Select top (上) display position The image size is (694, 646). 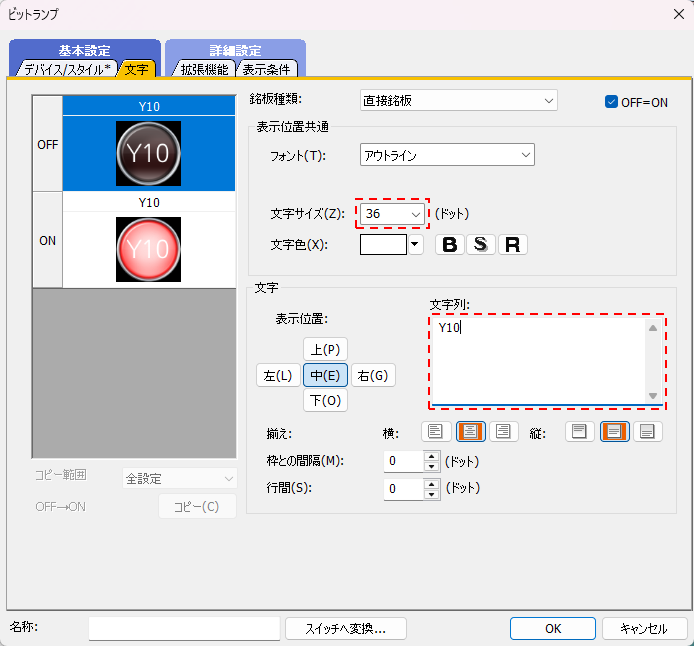pos(325,350)
